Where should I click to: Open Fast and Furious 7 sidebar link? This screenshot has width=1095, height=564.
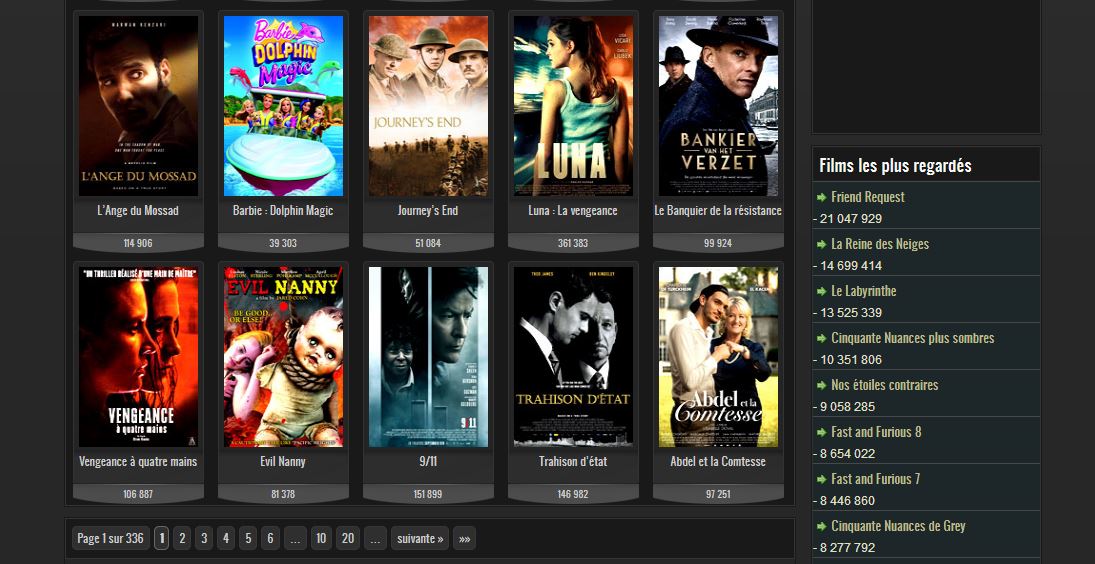tap(876, 479)
